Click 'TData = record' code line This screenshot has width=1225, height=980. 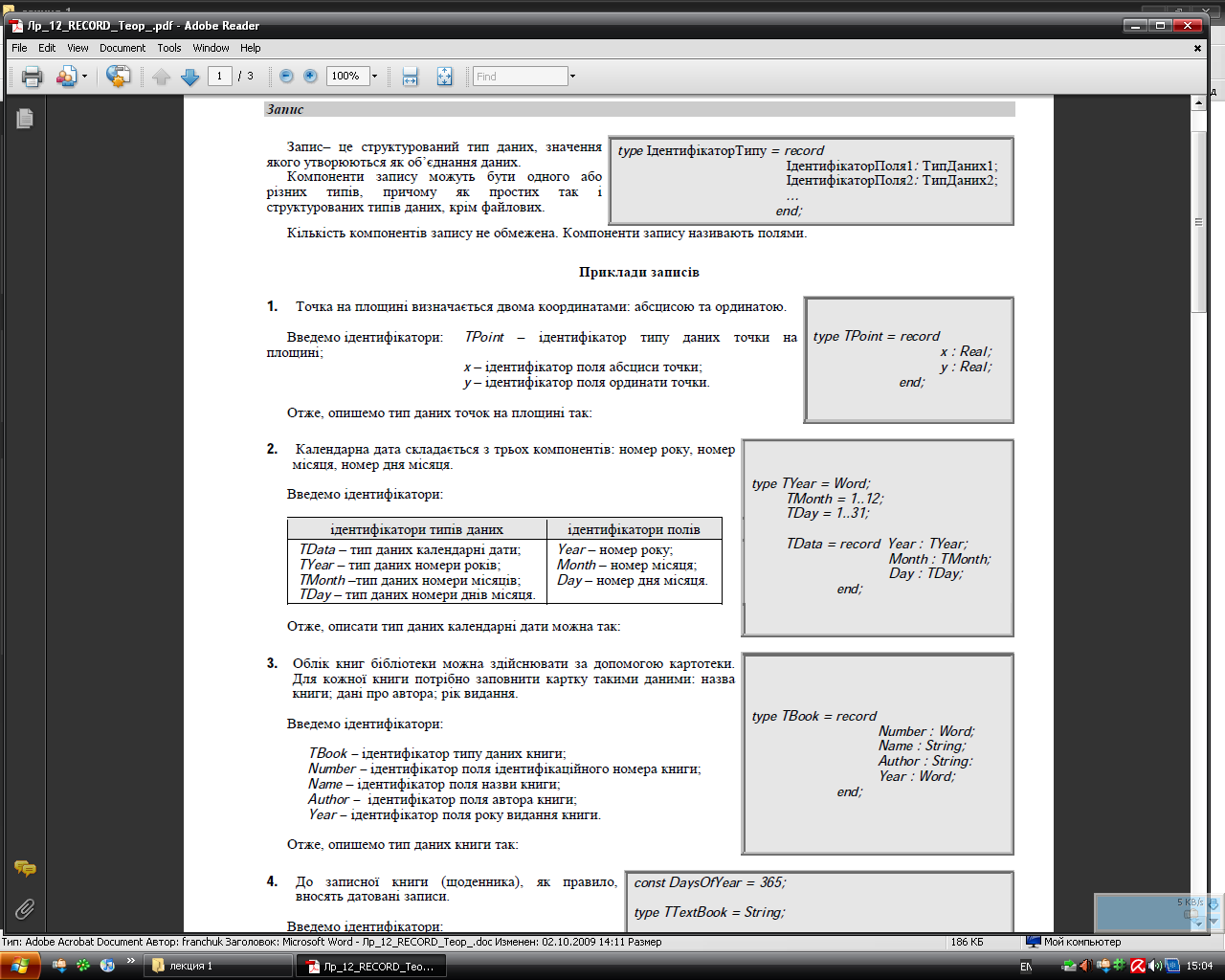833,544
